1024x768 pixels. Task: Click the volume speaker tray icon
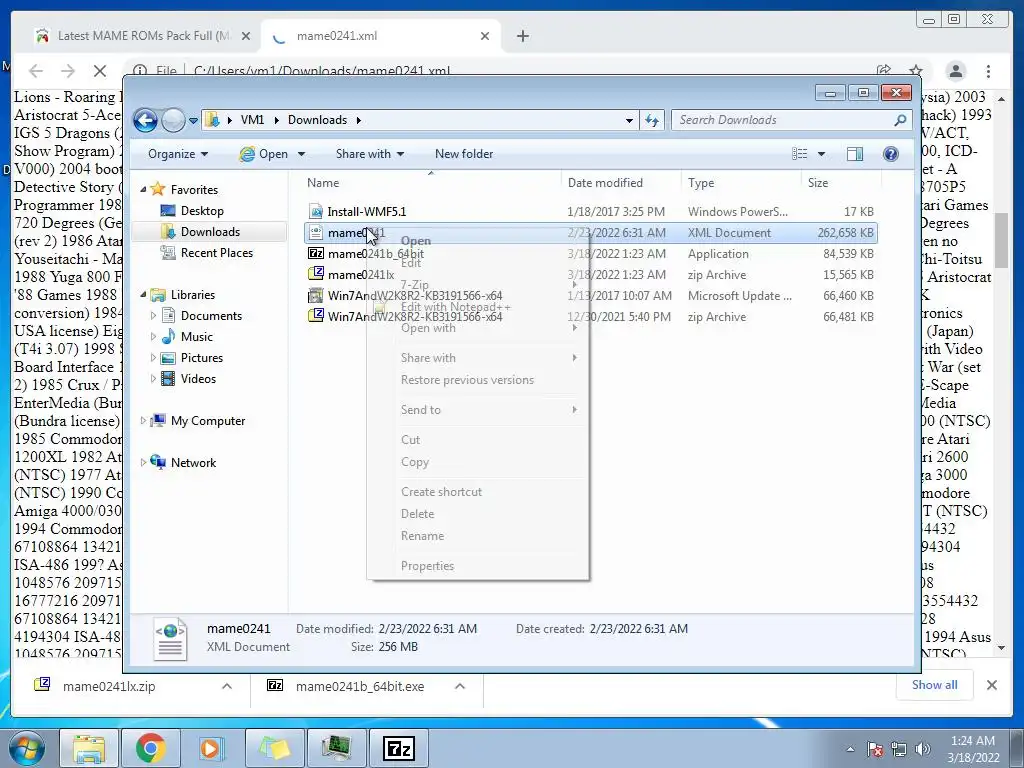click(922, 749)
